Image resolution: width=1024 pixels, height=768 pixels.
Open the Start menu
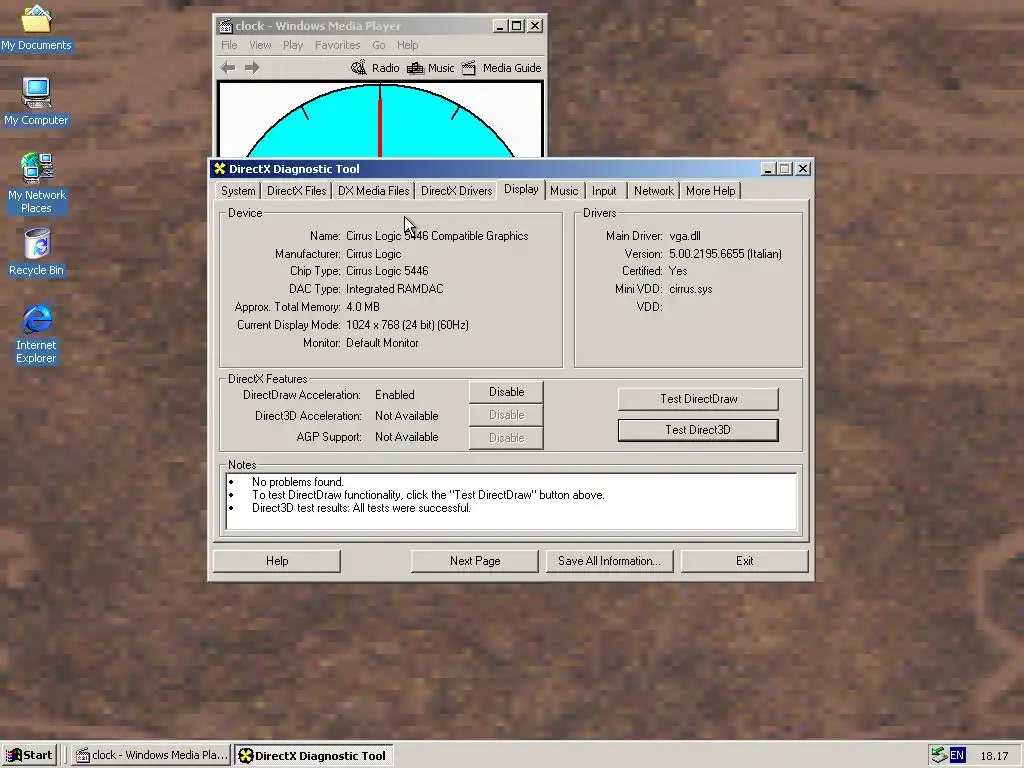coord(29,756)
